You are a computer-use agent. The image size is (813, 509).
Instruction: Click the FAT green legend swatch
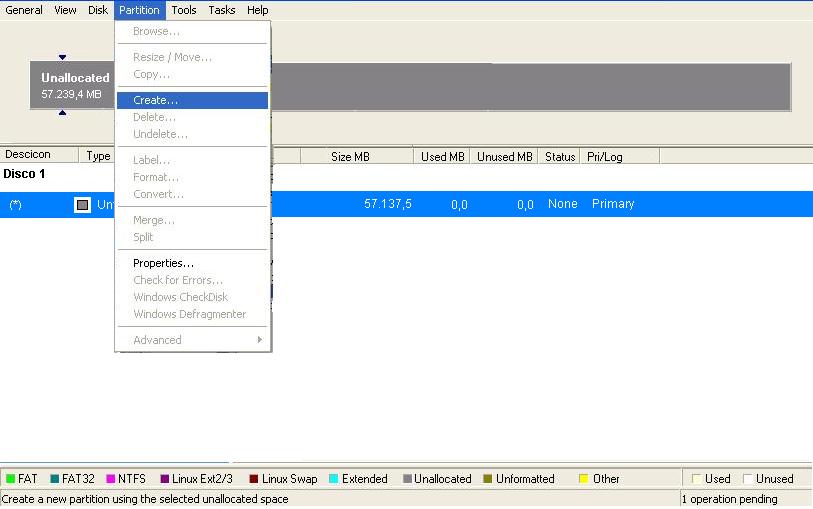coord(10,479)
